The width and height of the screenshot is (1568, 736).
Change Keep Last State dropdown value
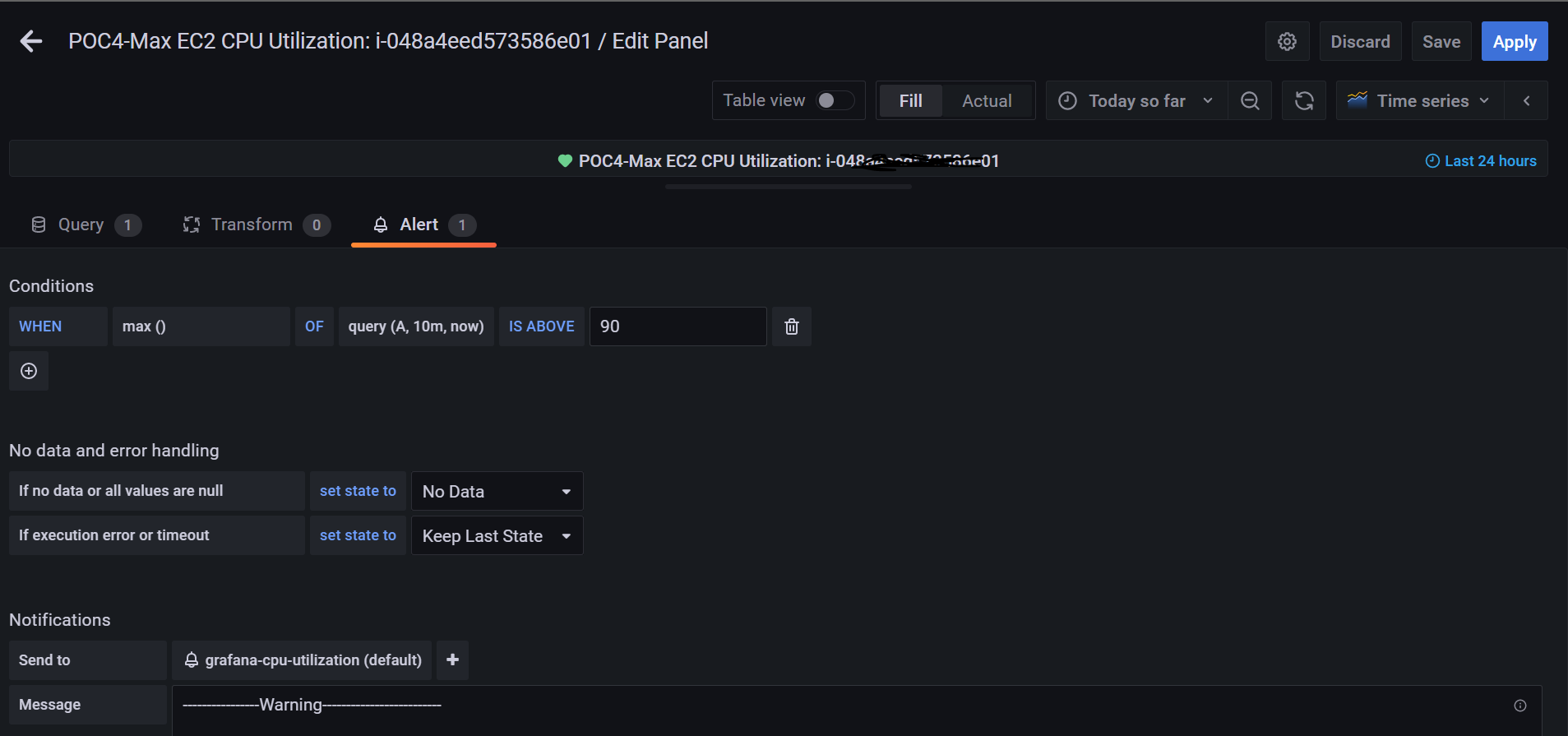(497, 535)
